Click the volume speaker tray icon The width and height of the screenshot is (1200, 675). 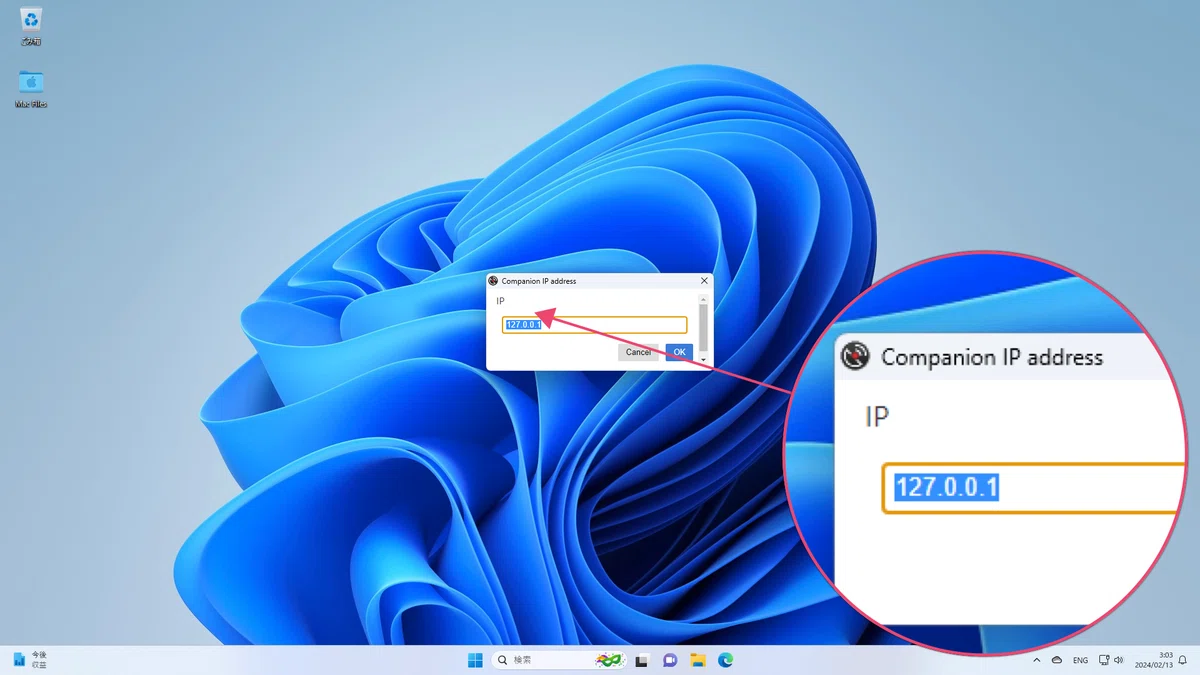tap(1118, 660)
